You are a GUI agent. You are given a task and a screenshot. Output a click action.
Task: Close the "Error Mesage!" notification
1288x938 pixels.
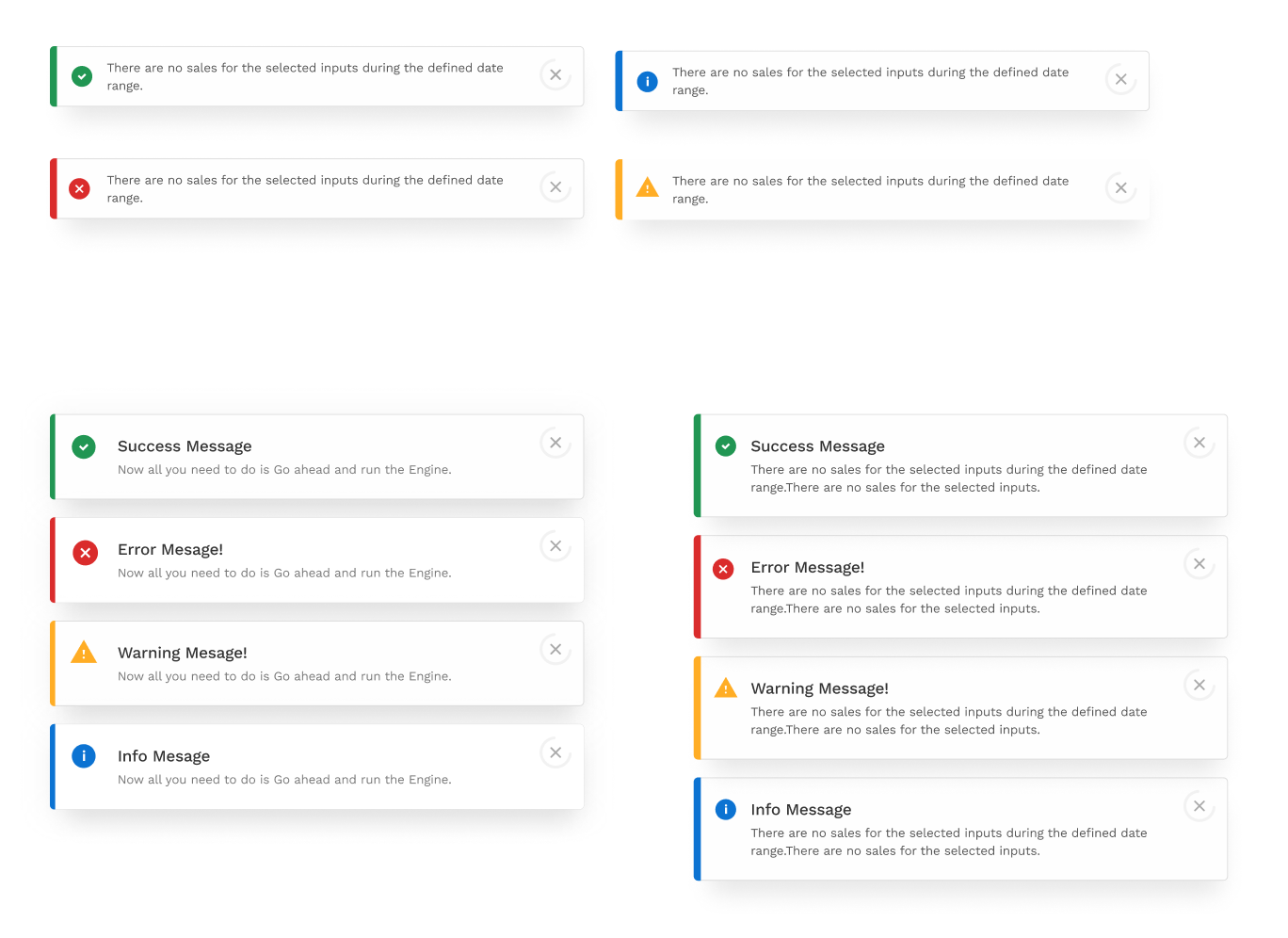[x=555, y=546]
